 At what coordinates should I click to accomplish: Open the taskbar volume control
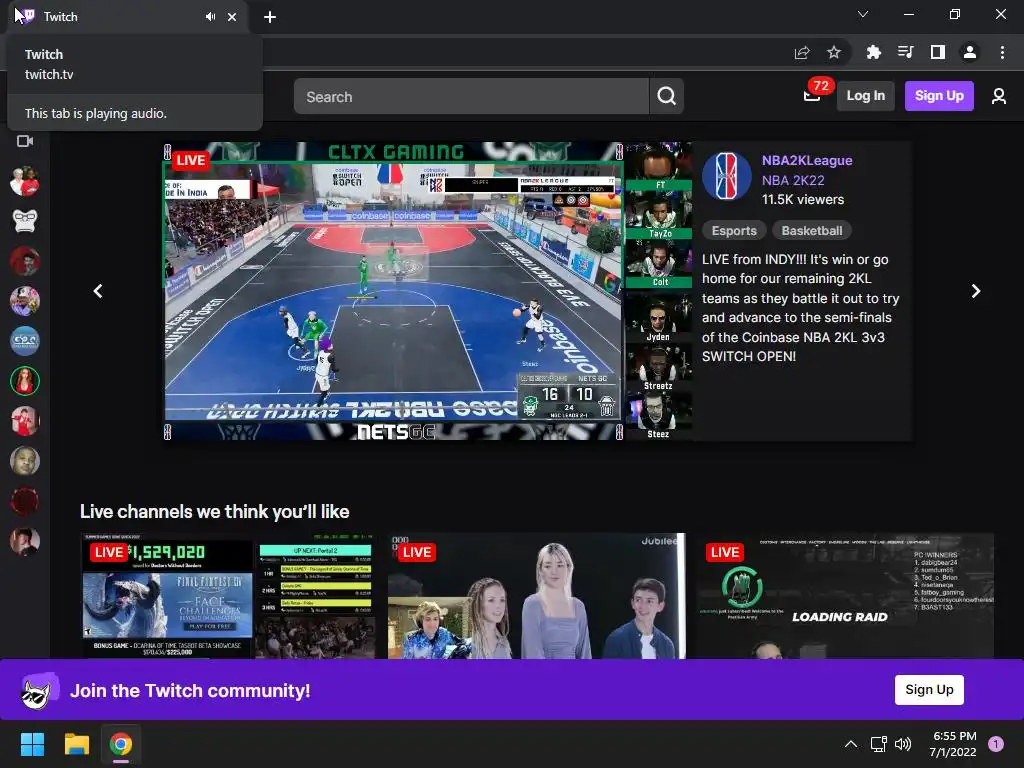click(903, 744)
